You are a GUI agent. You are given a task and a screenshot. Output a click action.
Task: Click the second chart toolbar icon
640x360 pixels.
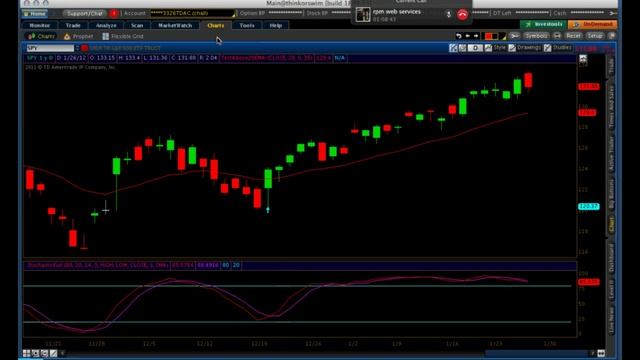[462, 48]
